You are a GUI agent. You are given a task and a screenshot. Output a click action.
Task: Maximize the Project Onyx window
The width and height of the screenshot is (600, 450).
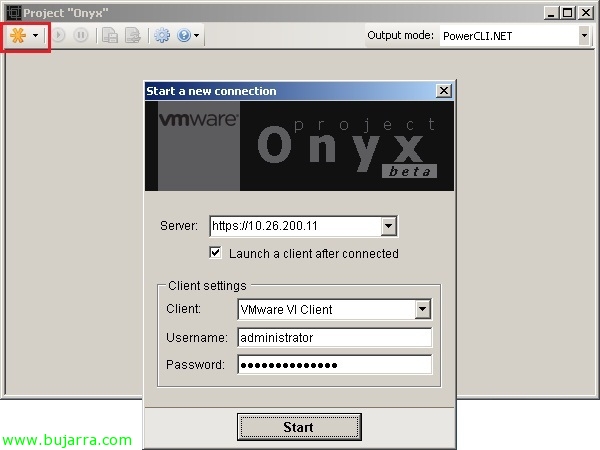568,13
